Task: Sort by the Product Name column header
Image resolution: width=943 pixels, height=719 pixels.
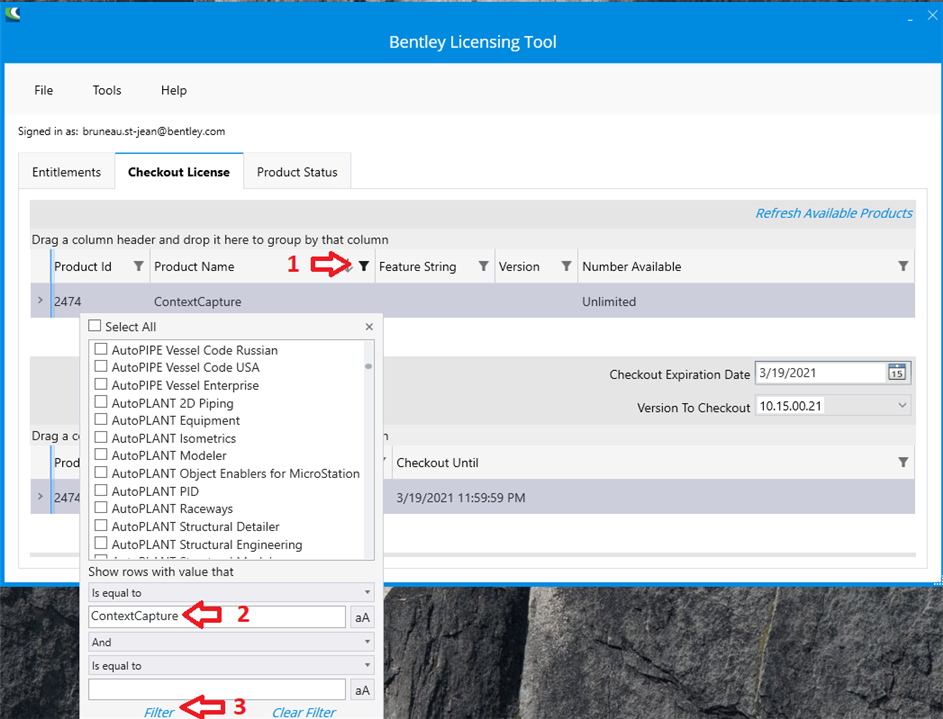Action: [194, 266]
